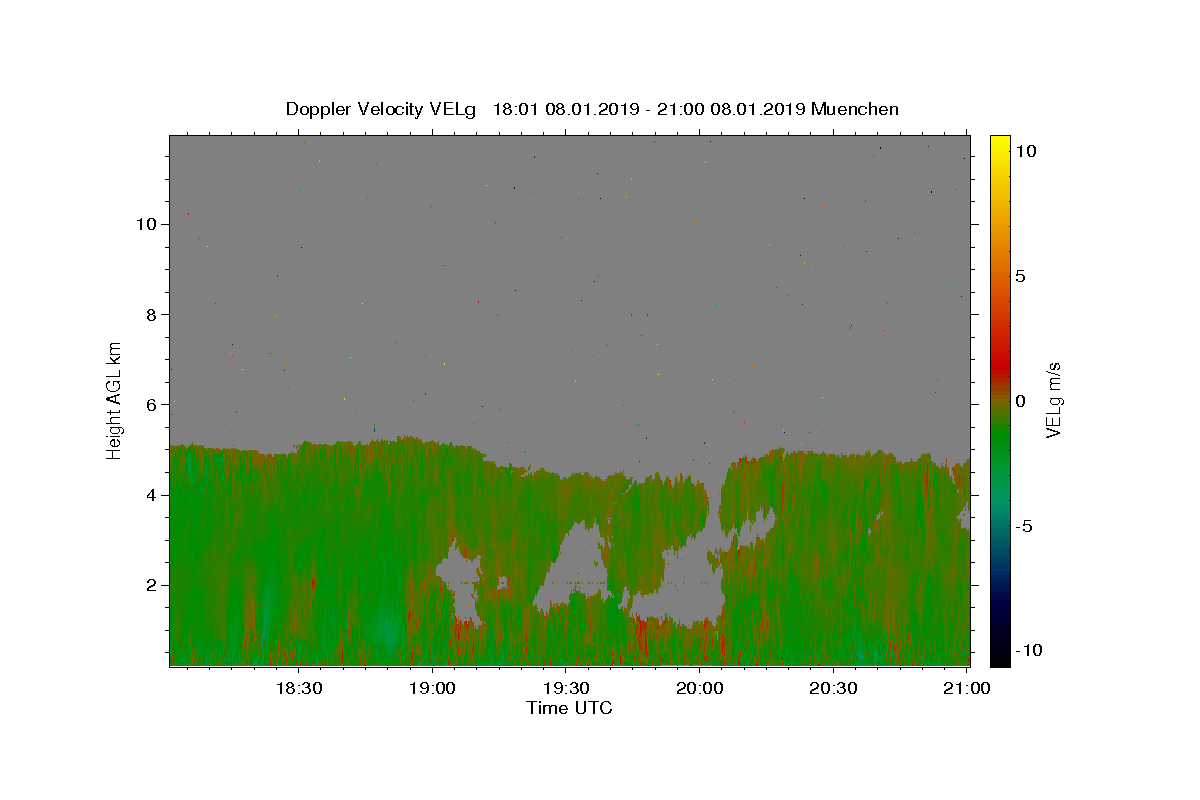
Task: Click the station name 'Muenchen' in title
Action: (x=855, y=109)
